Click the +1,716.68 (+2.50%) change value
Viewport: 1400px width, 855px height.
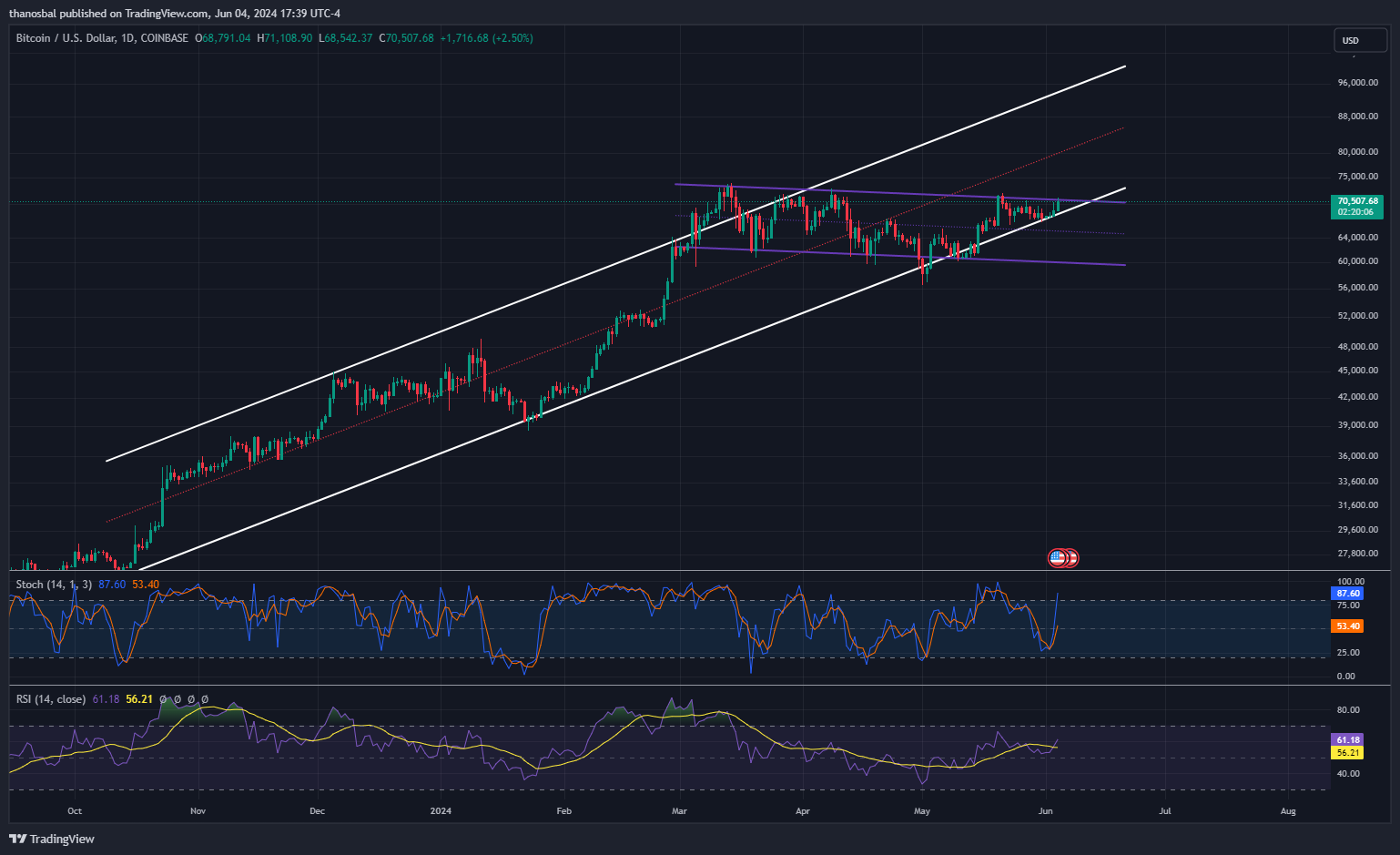(x=487, y=38)
